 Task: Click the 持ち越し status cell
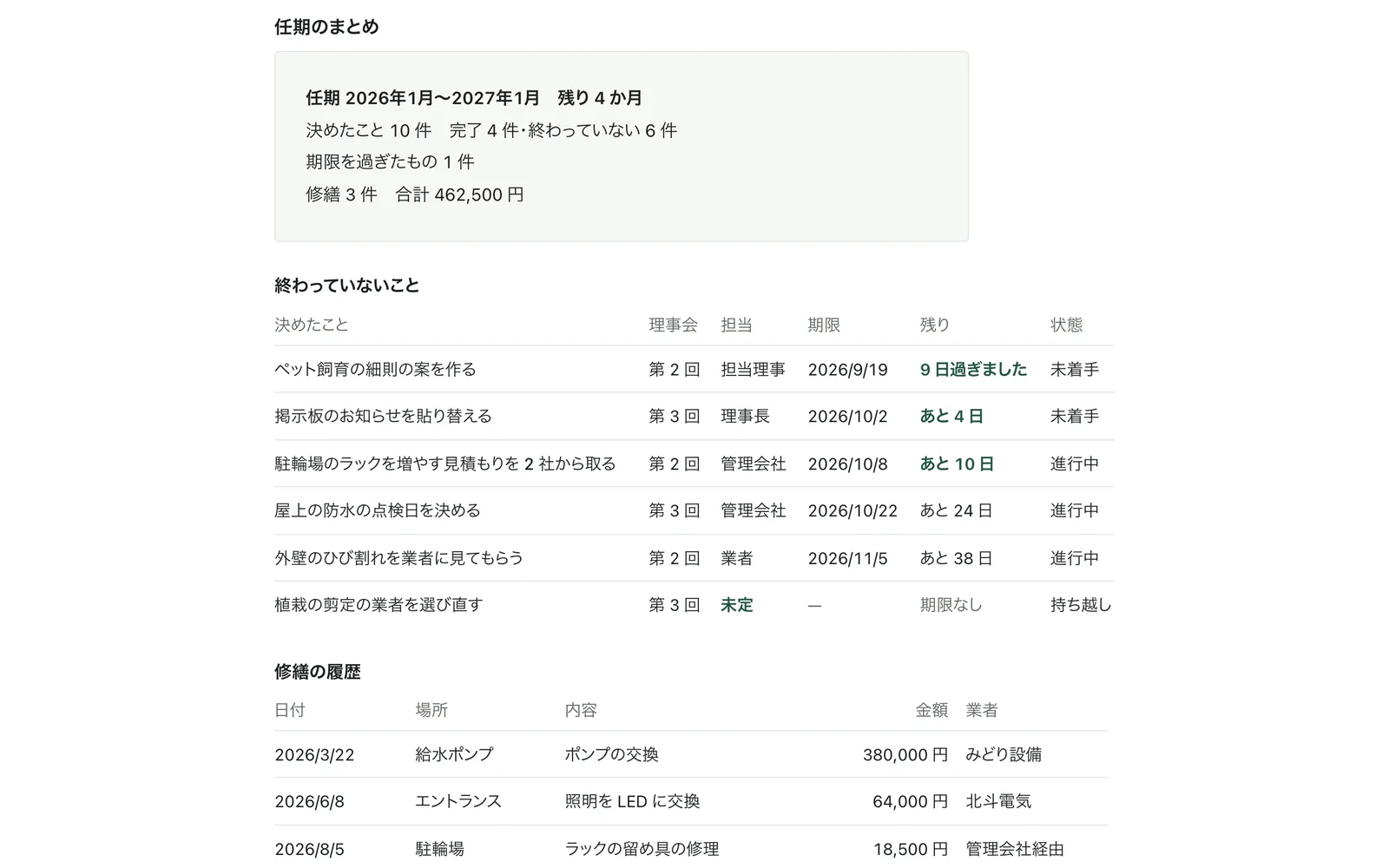pos(1081,605)
